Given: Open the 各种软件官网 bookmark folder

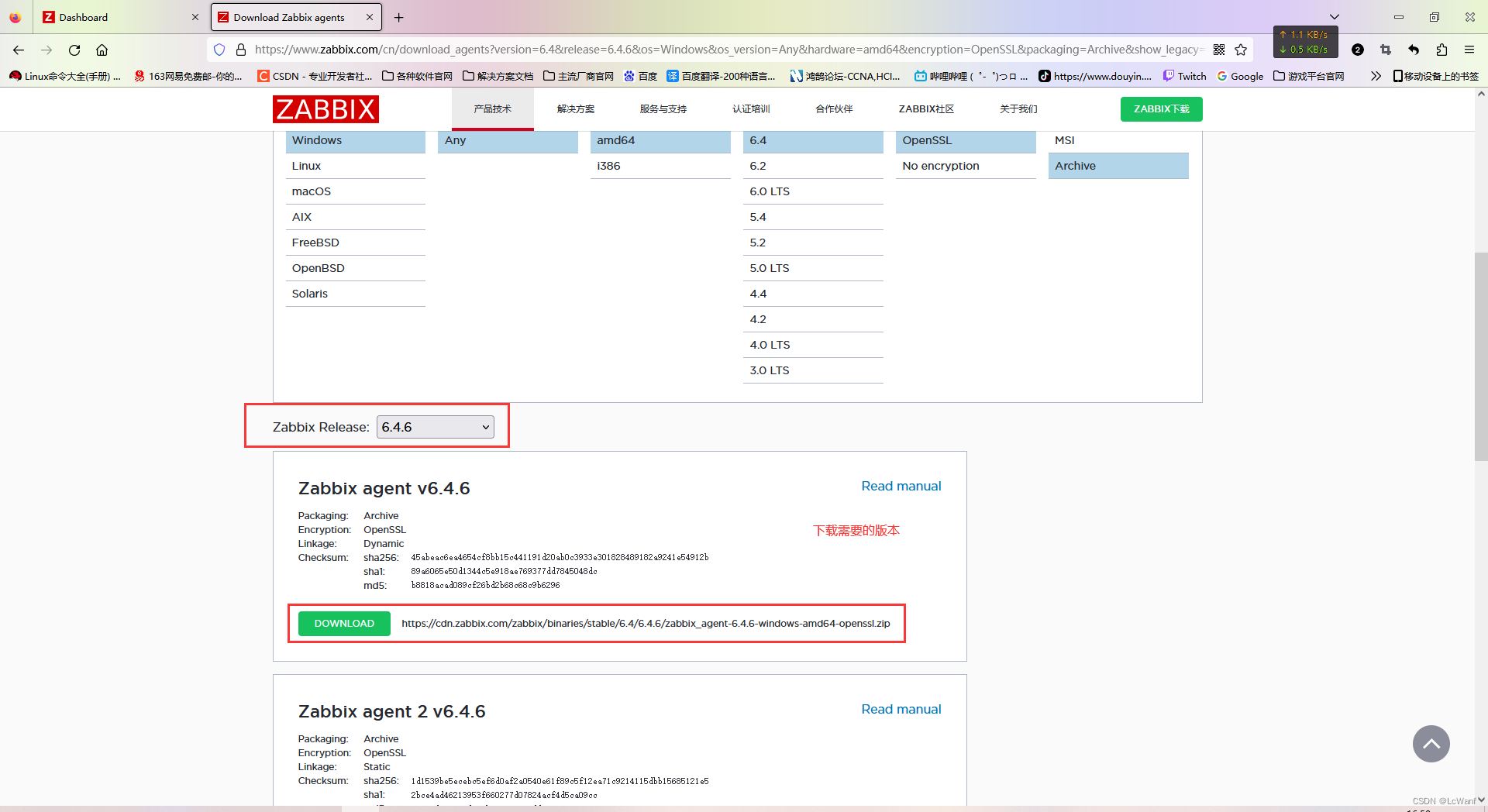Looking at the screenshot, I should (417, 76).
